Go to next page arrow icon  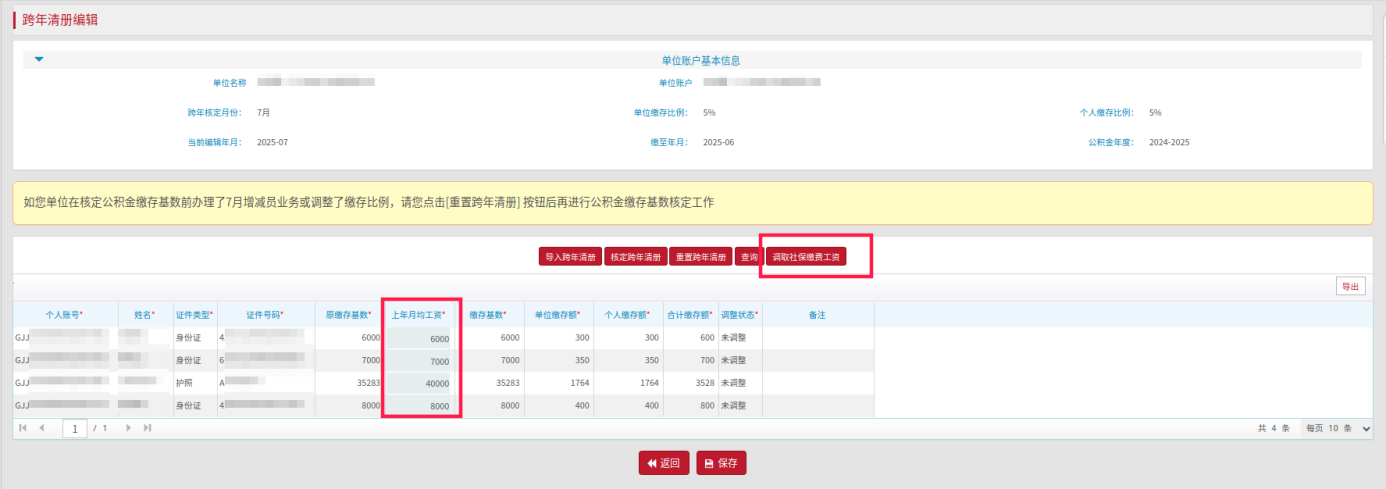coord(128,428)
